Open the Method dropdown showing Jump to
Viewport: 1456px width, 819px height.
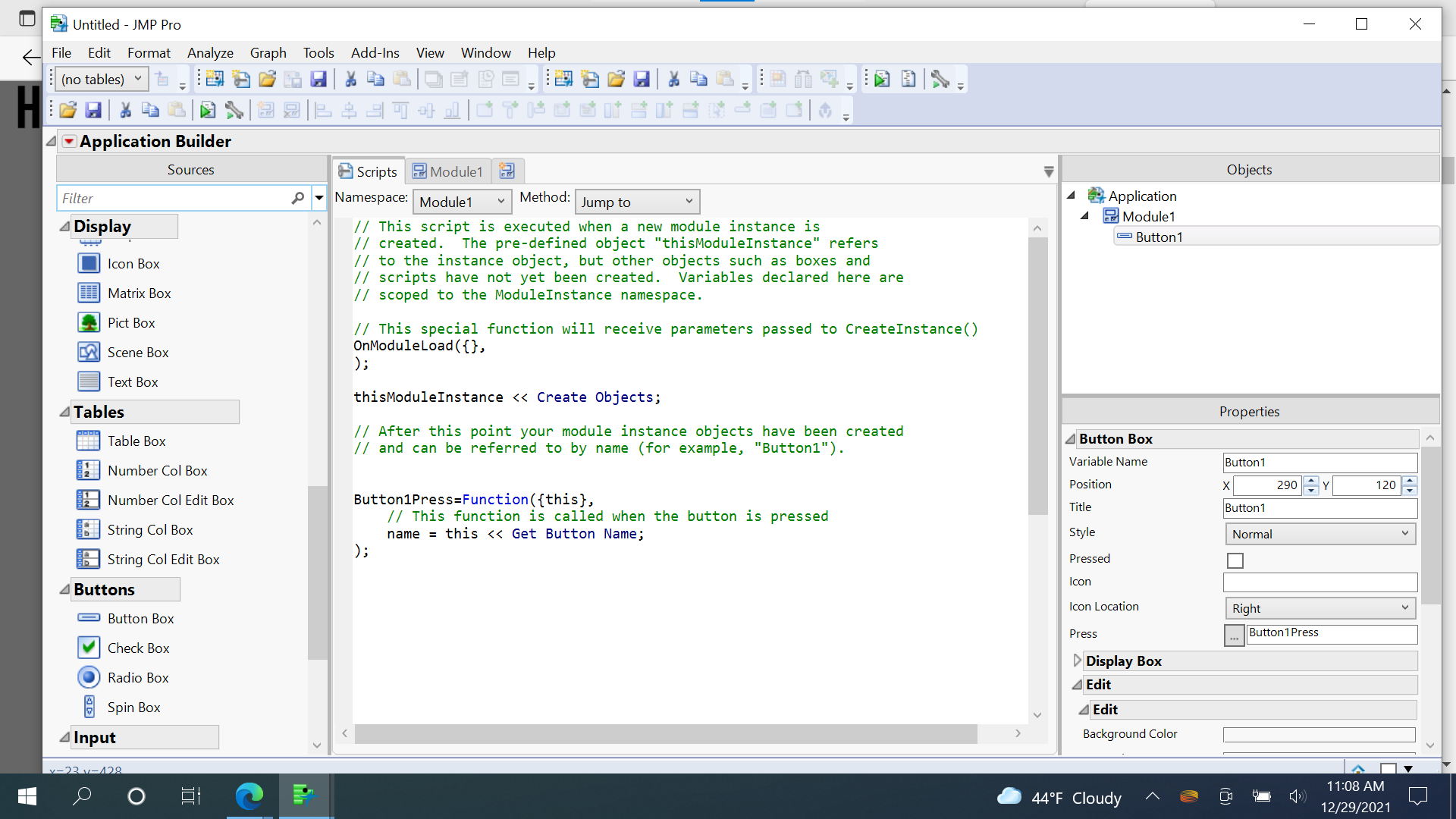click(x=637, y=201)
